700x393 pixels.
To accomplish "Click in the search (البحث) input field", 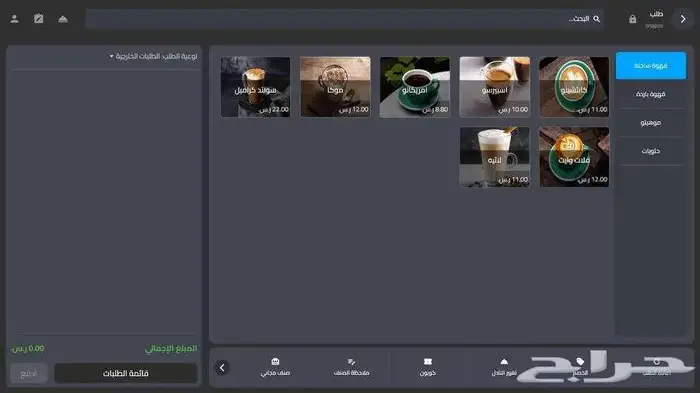I will coord(344,19).
